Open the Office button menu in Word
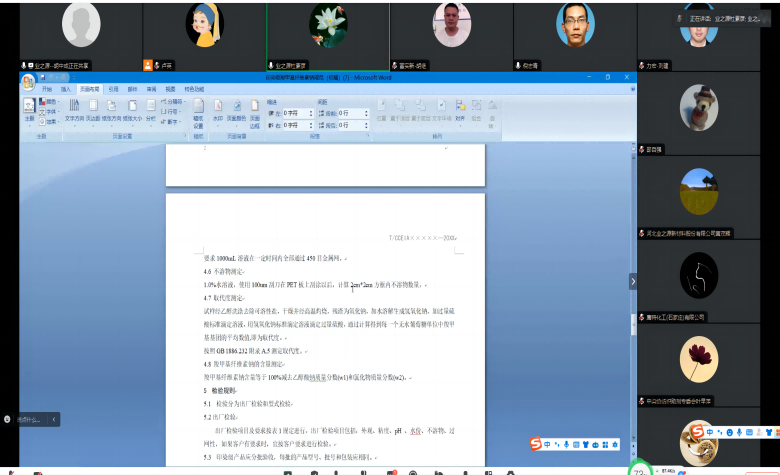 [28, 82]
